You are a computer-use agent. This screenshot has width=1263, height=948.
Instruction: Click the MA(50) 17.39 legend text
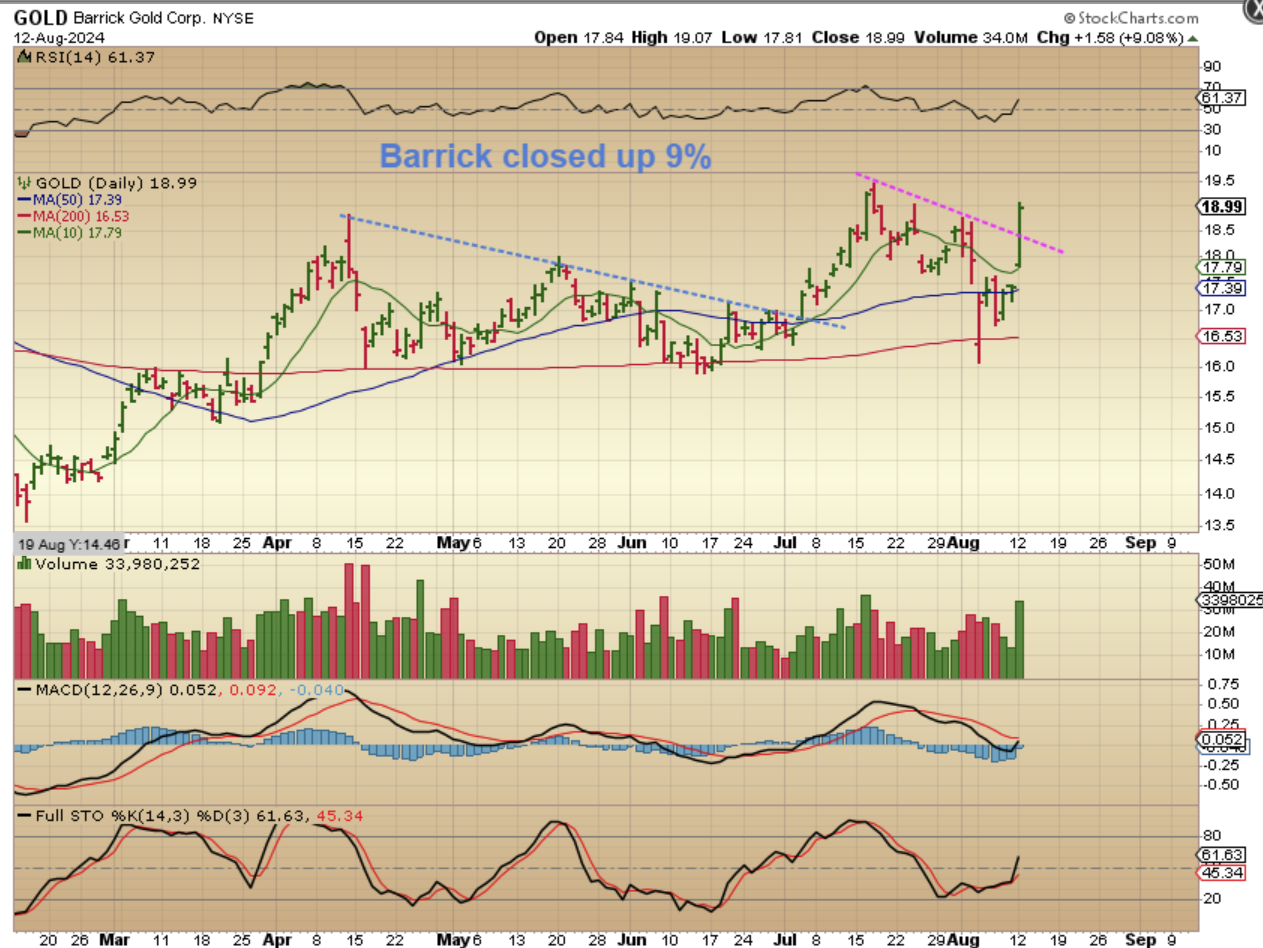(x=75, y=200)
